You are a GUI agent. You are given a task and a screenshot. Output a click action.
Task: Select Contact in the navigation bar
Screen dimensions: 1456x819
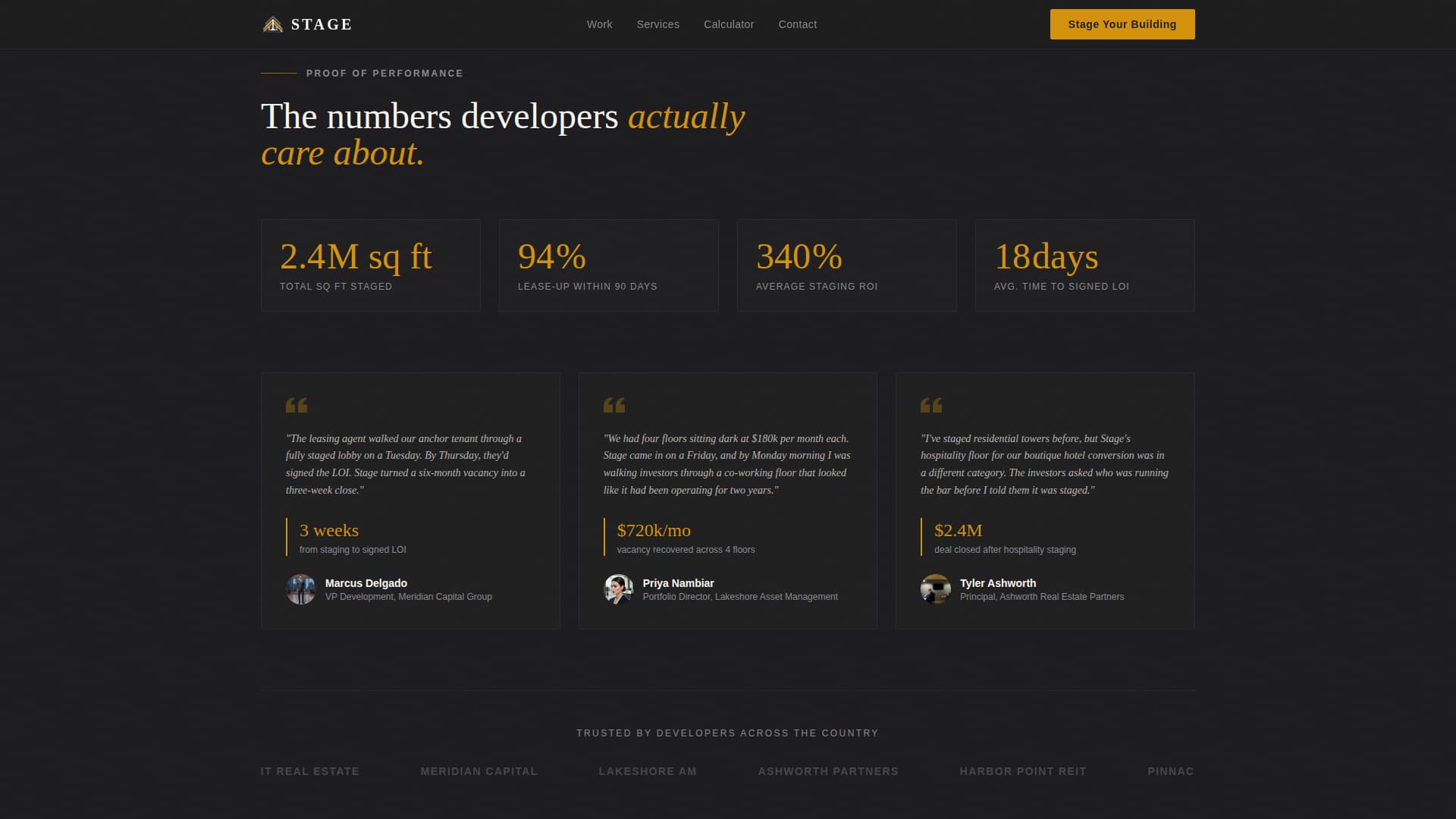tap(797, 24)
